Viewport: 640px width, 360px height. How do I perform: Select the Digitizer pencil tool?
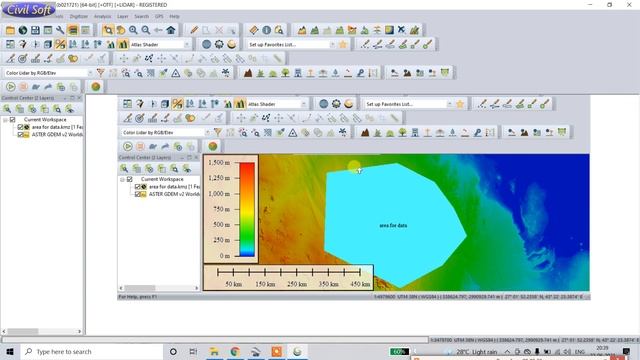tap(194, 30)
